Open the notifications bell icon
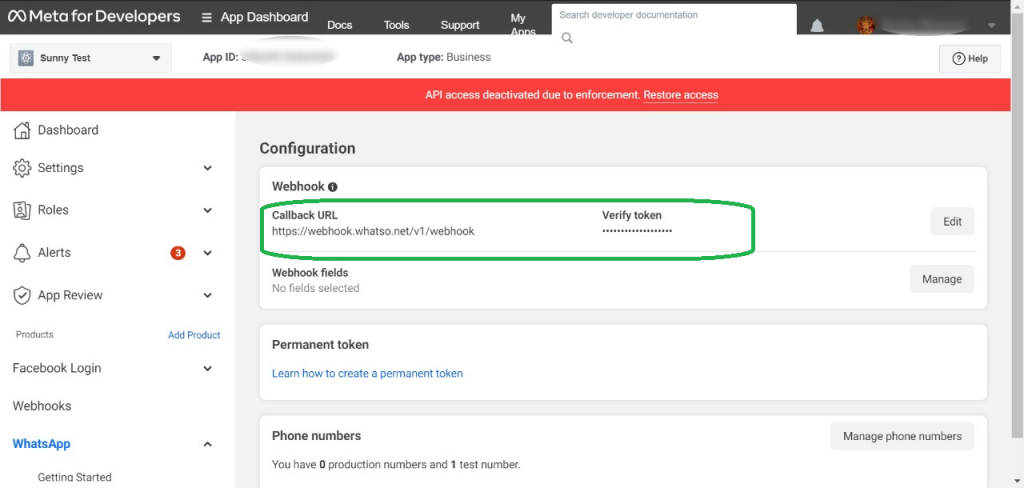This screenshot has height=488, width=1024. point(817,26)
